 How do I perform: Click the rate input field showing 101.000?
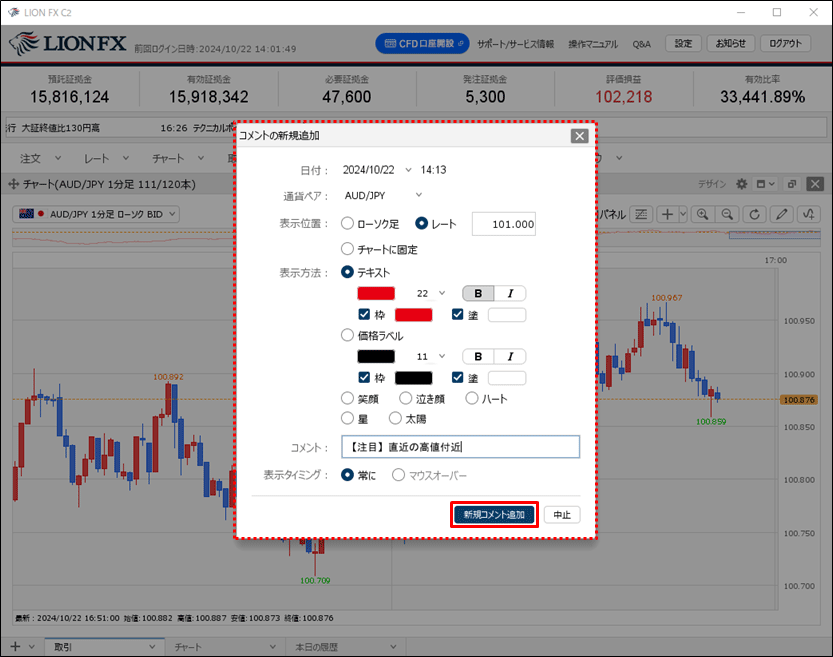pos(504,224)
